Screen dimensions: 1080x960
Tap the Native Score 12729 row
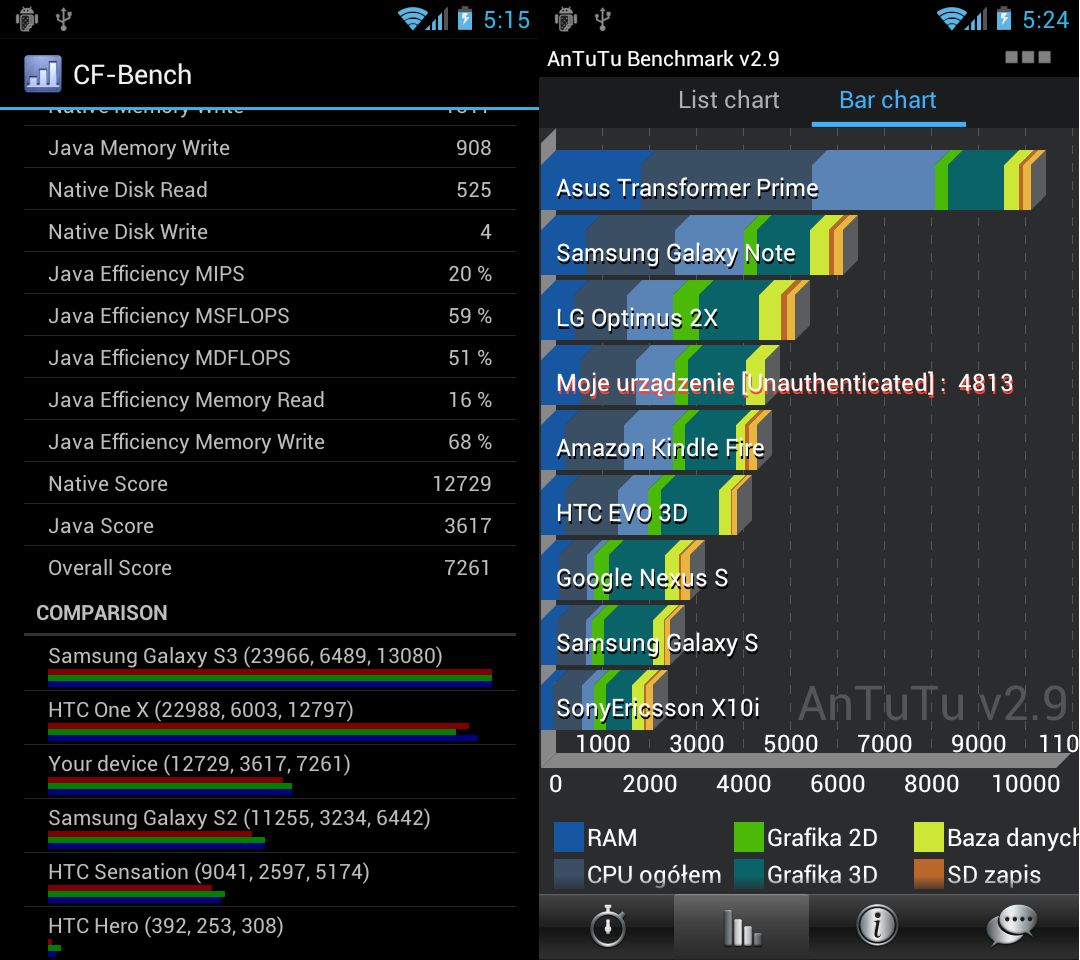[x=269, y=483]
